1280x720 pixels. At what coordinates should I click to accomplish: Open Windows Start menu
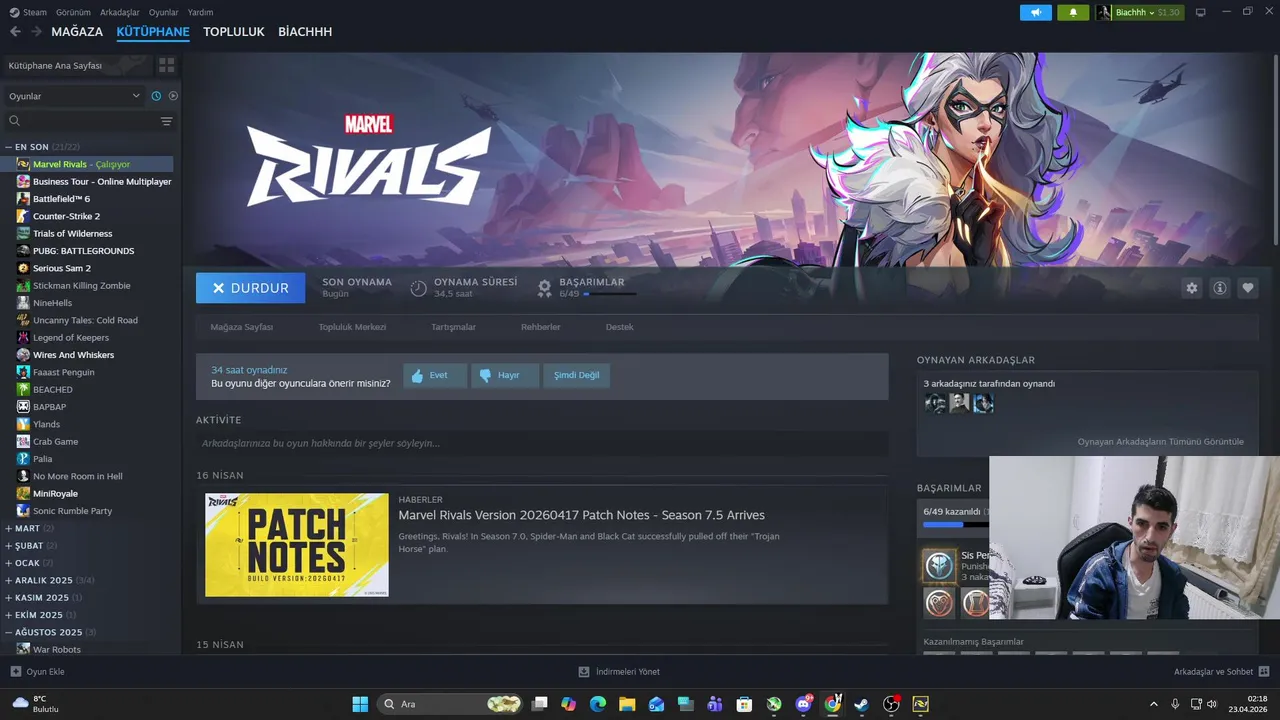point(360,704)
